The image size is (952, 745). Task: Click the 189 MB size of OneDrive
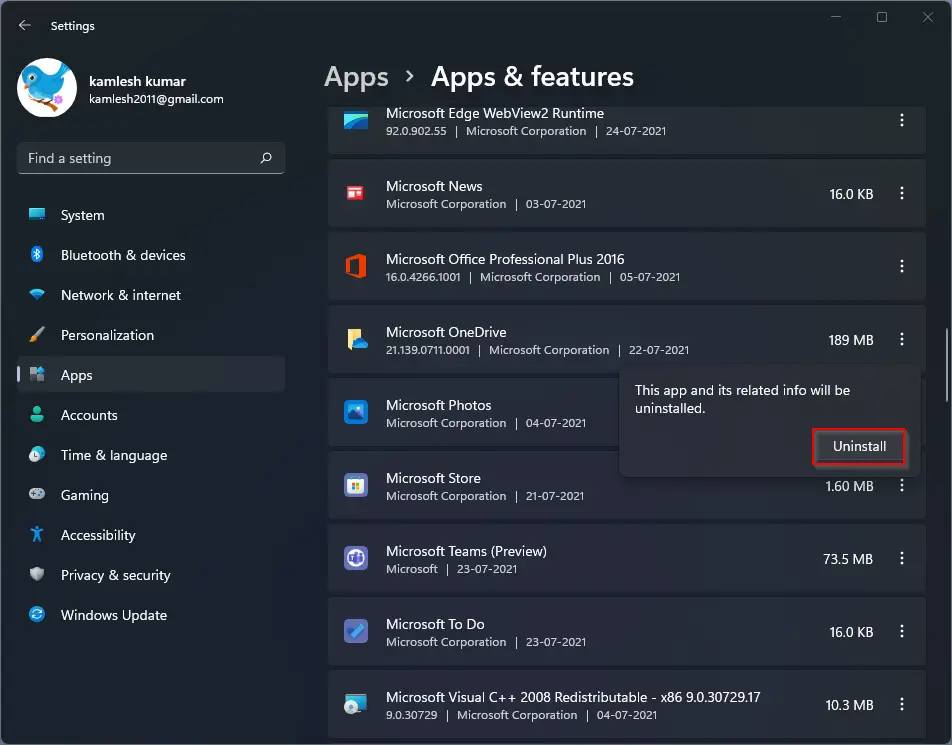click(x=851, y=340)
